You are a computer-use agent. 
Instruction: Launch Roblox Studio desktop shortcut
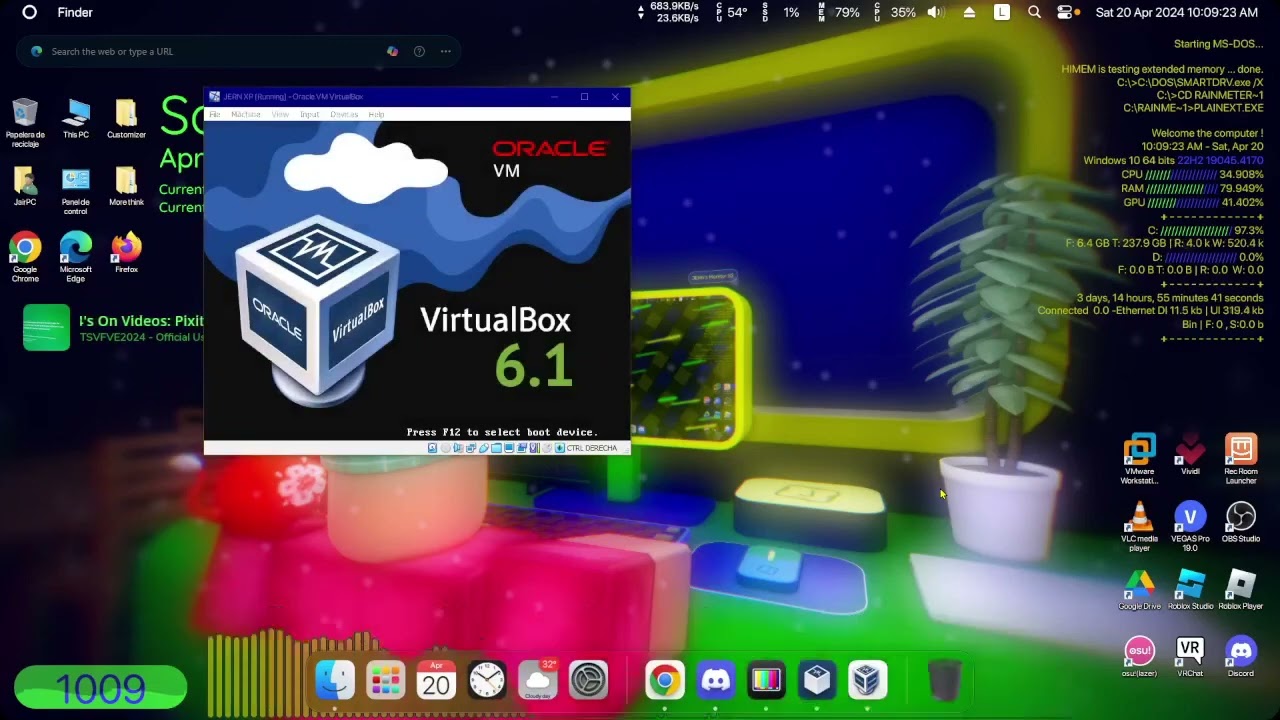click(x=1190, y=590)
